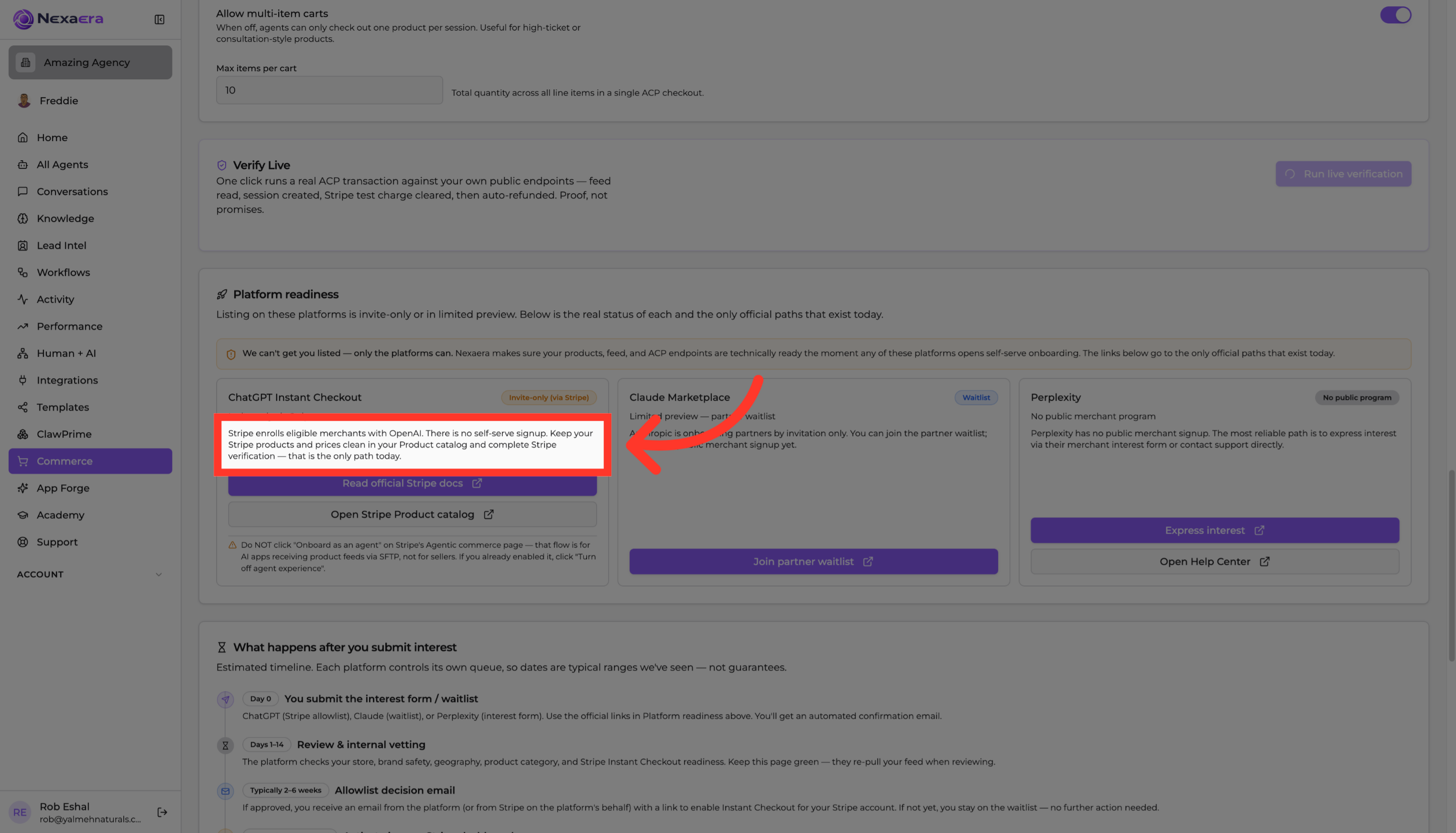Open Home from the sidebar
1456x833 pixels.
[x=90, y=137]
